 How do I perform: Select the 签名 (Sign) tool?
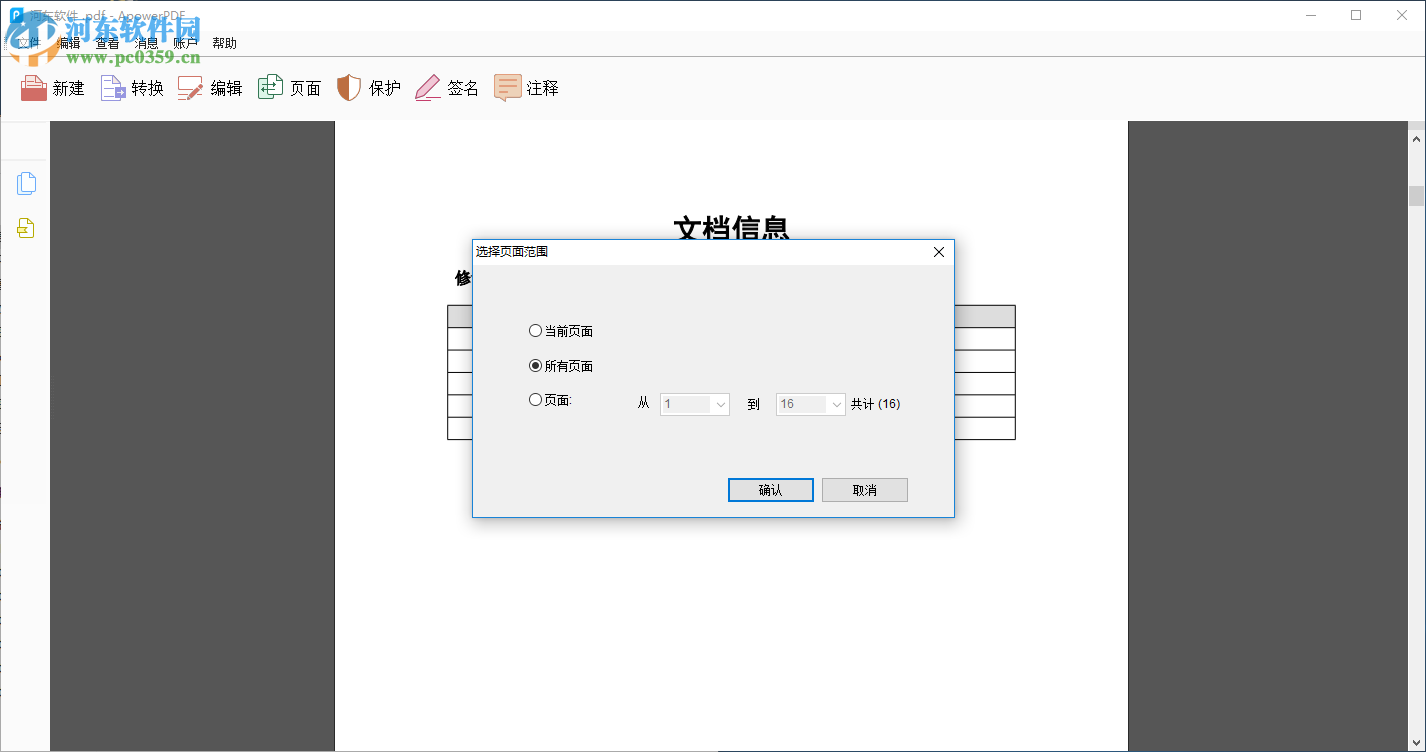[446, 88]
